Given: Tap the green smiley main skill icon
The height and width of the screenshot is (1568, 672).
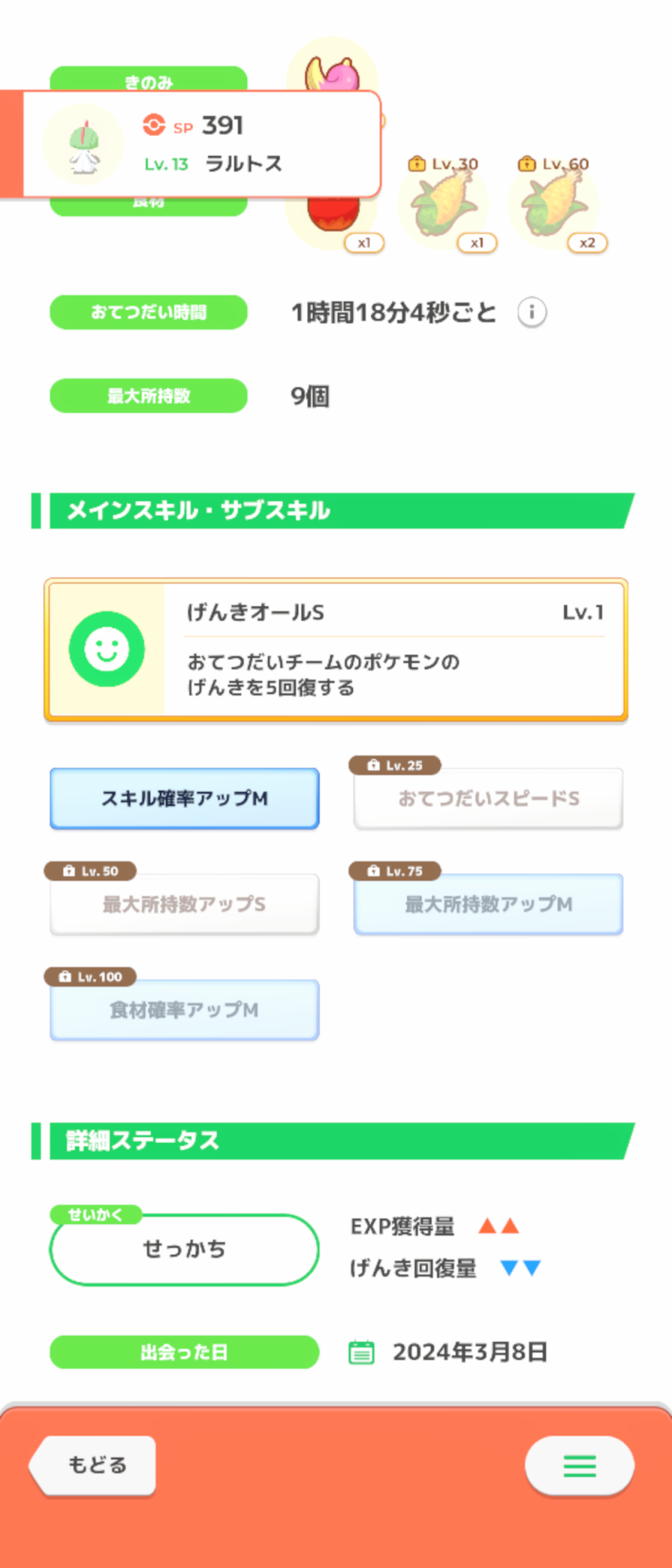Looking at the screenshot, I should click(107, 649).
